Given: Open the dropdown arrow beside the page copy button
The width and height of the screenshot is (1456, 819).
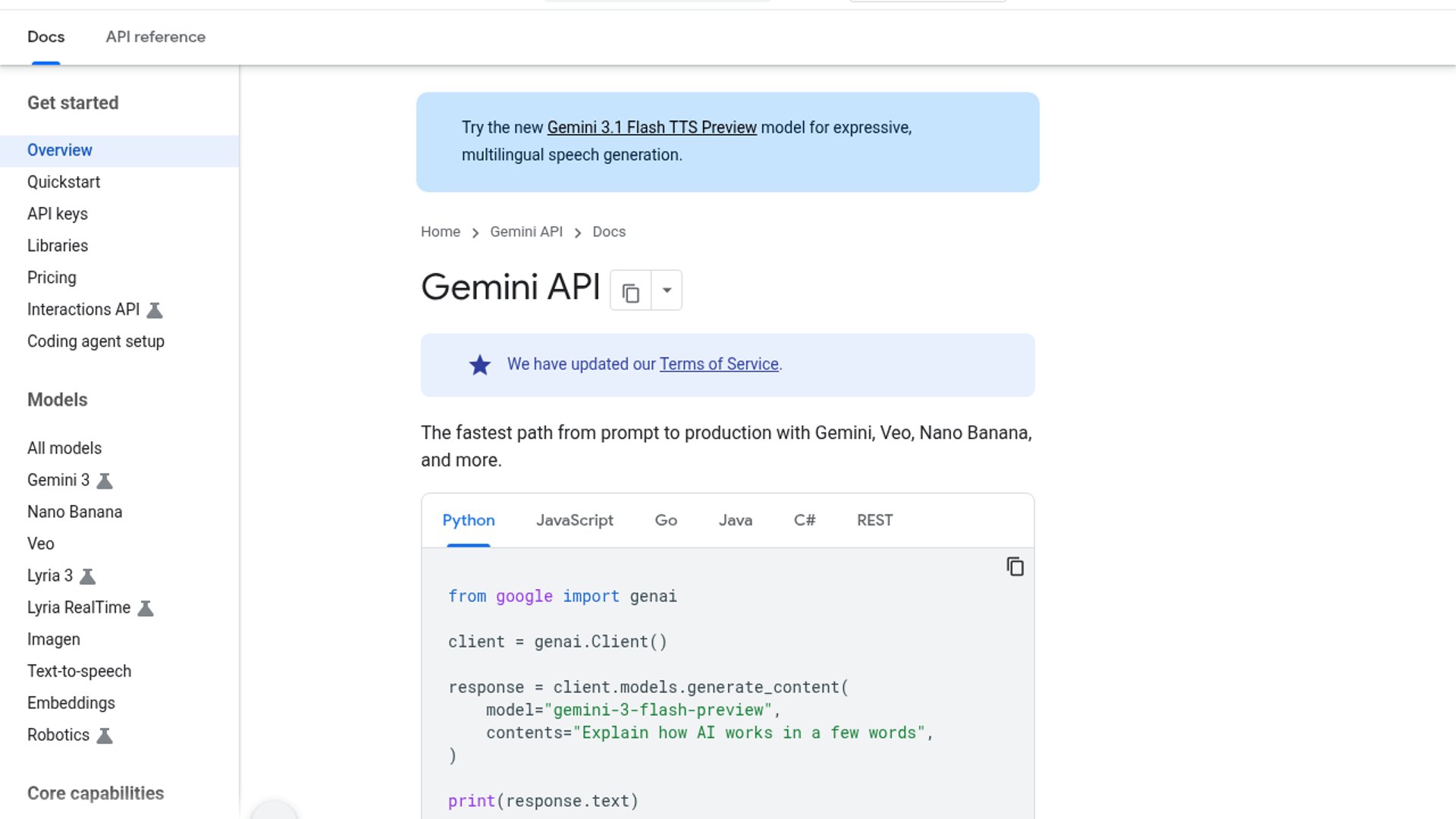Looking at the screenshot, I should [667, 291].
